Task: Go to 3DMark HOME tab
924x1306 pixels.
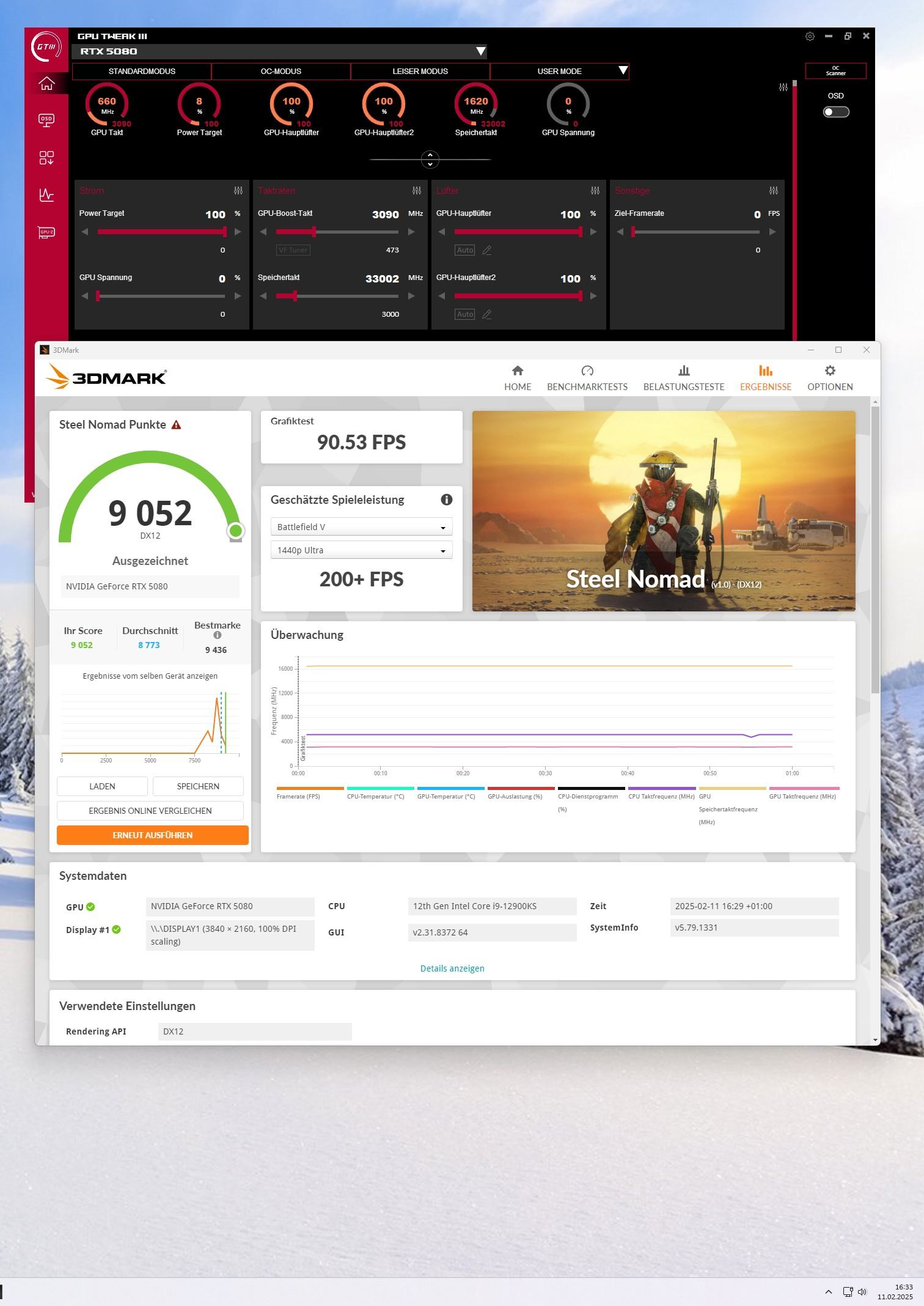Action: (518, 378)
